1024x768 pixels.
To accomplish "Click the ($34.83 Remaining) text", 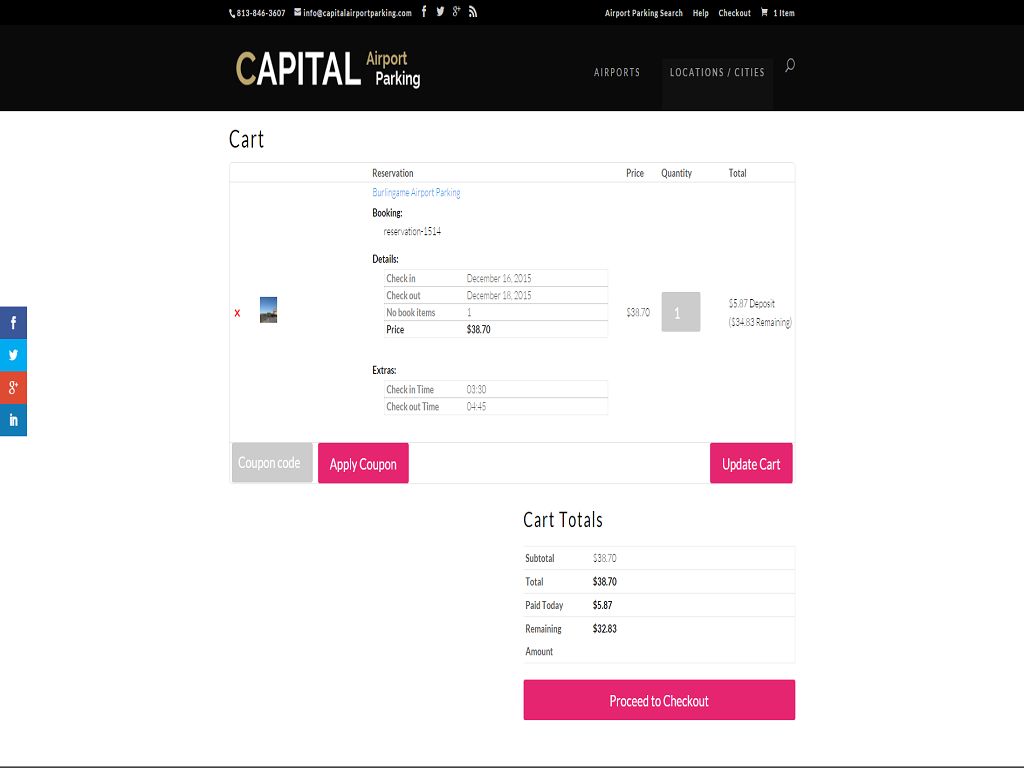I will point(760,322).
